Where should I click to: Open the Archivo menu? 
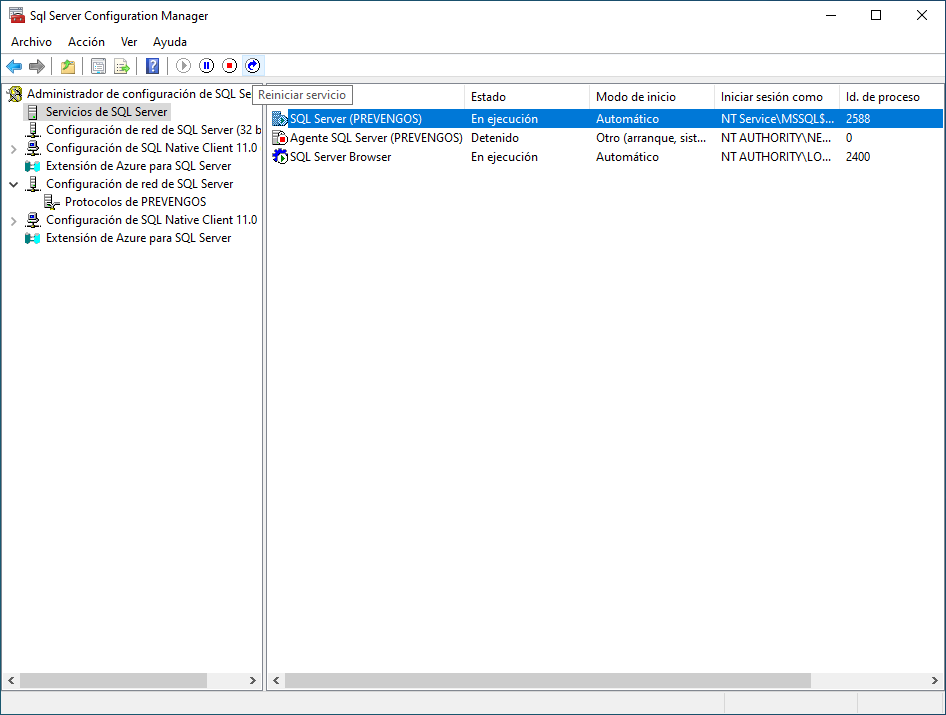[31, 42]
